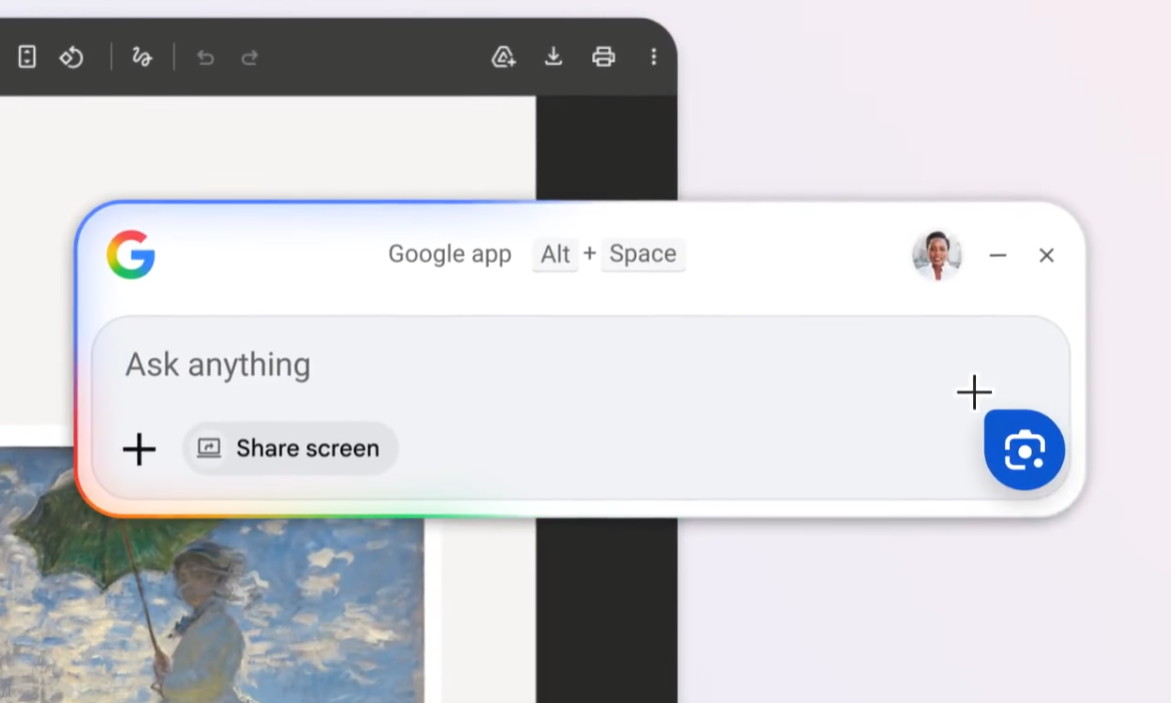Rotate the document using the rotate icon
Screen dimensions: 1171x703
[x=72, y=57]
